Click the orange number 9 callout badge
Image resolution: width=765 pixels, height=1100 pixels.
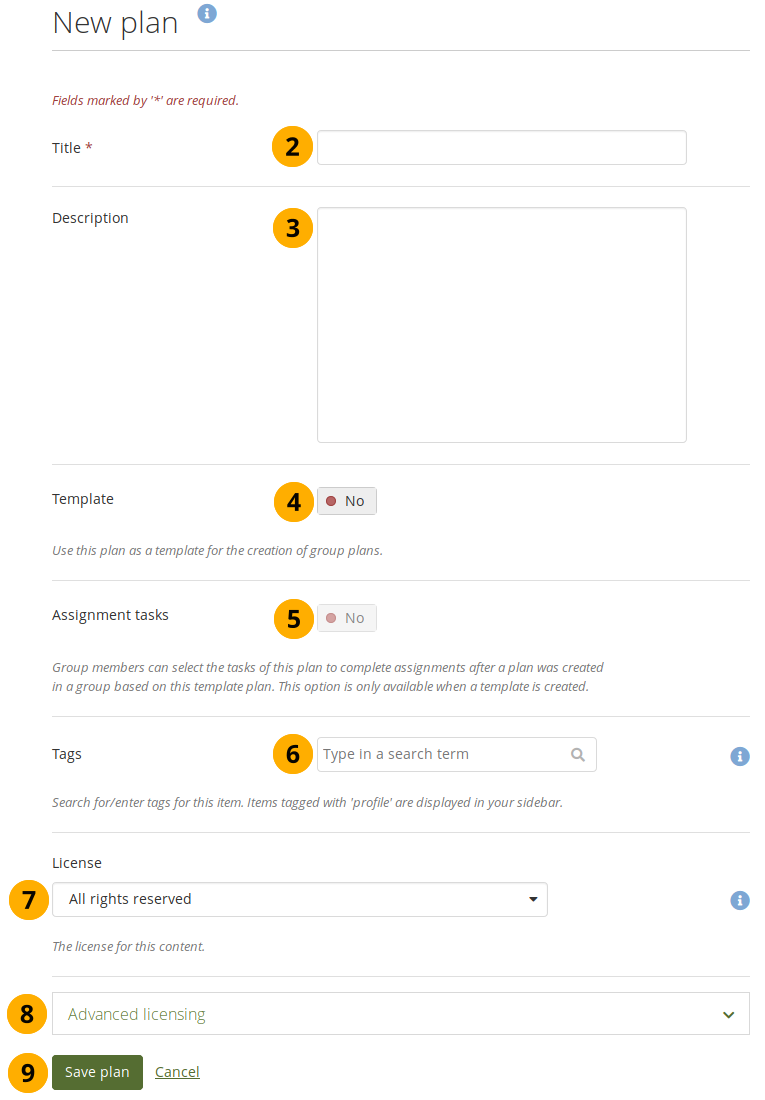tap(28, 1072)
